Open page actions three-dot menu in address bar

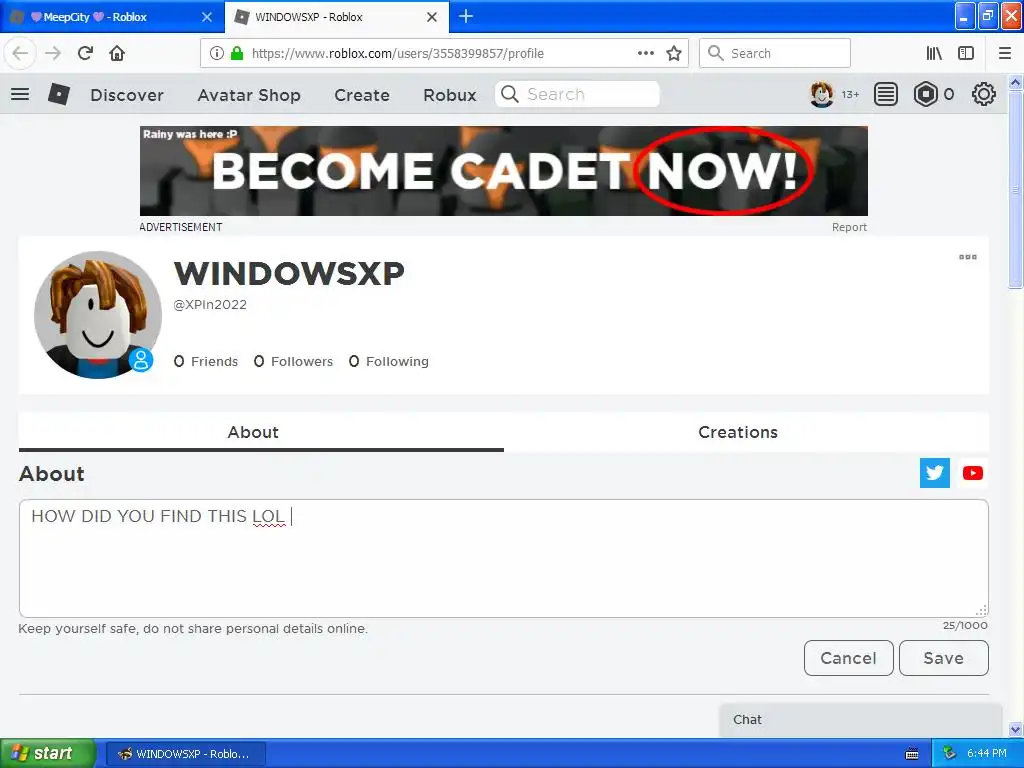click(x=645, y=53)
